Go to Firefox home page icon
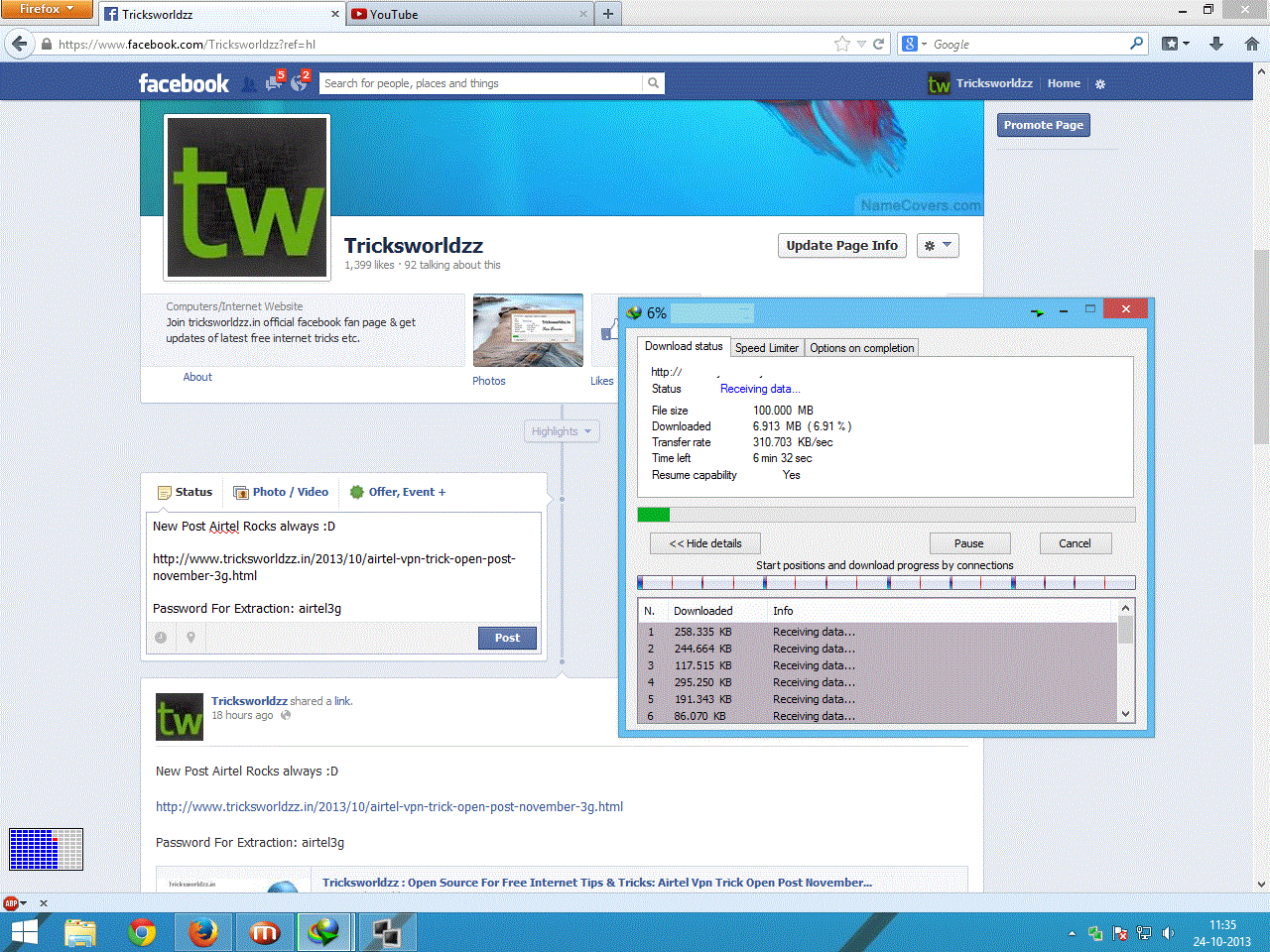The width and height of the screenshot is (1270, 952). 1252,44
